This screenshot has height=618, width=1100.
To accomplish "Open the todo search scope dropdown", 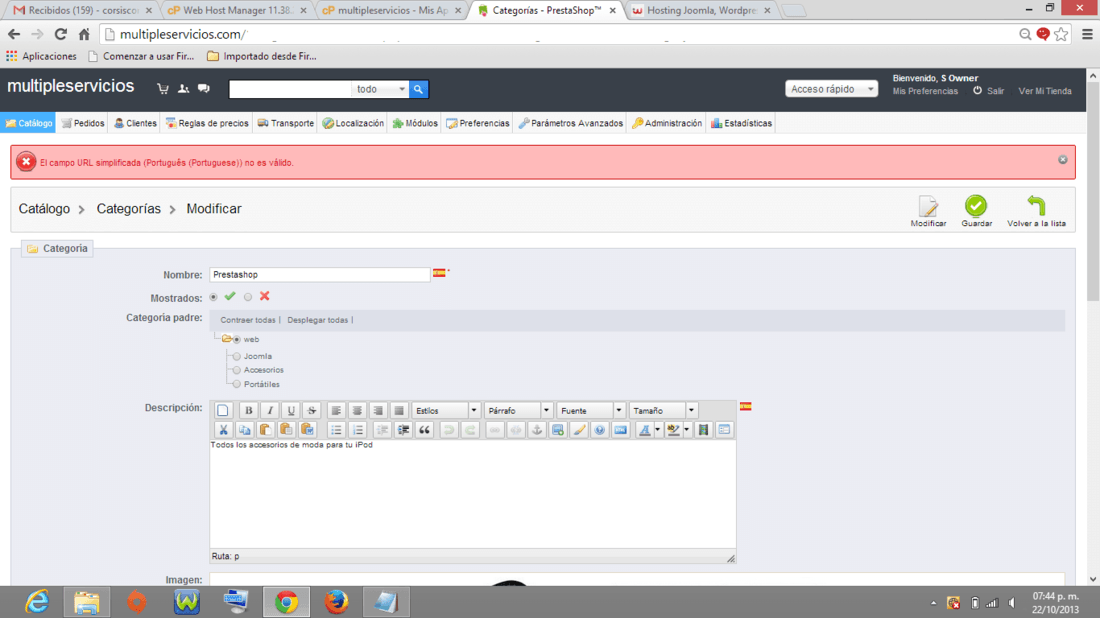I will pyautogui.click(x=380, y=89).
